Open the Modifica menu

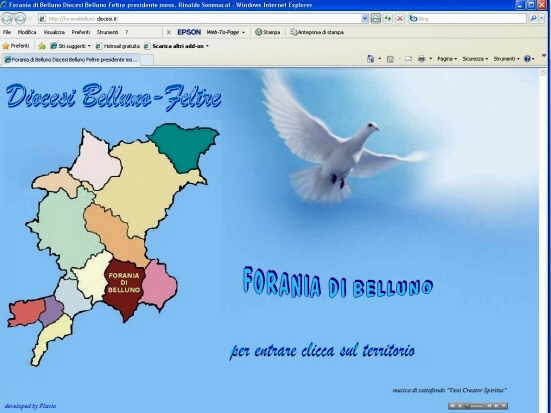click(x=27, y=32)
